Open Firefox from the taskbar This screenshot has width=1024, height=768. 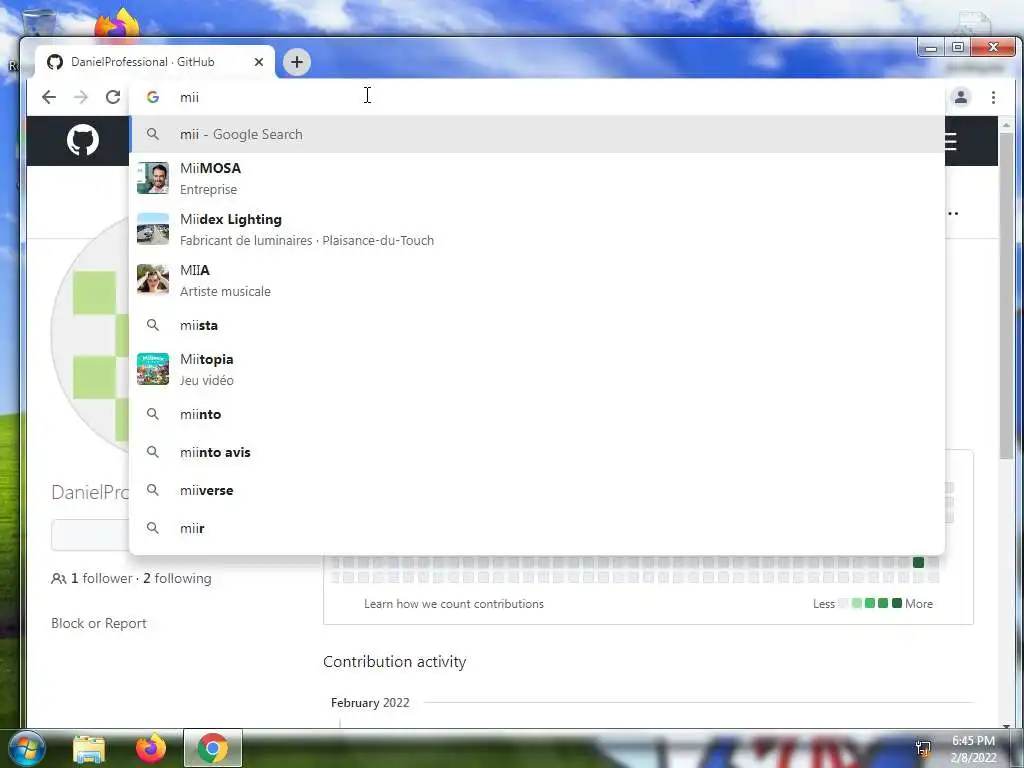coord(151,748)
